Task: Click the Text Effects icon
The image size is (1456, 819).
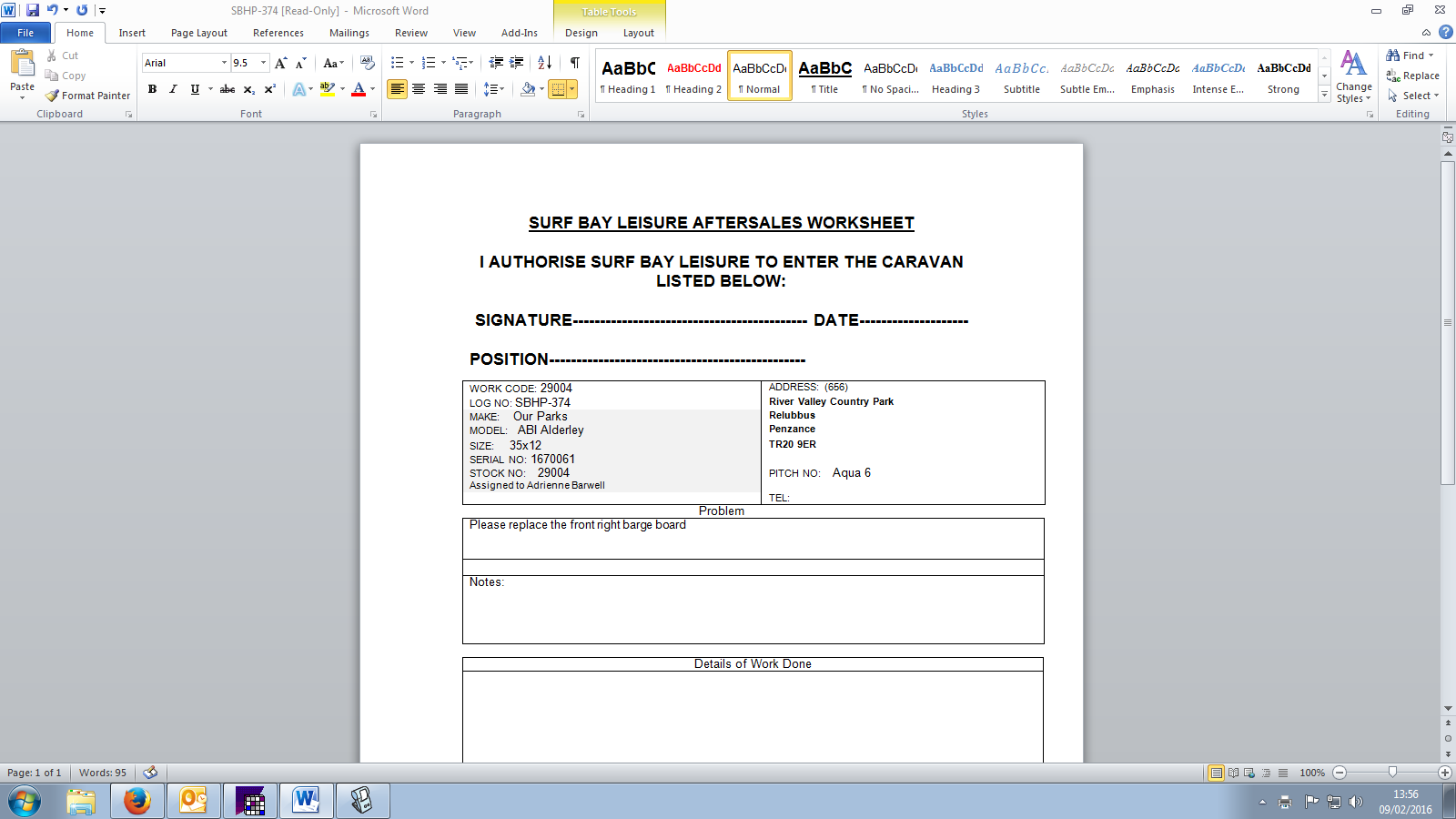Action: (298, 89)
